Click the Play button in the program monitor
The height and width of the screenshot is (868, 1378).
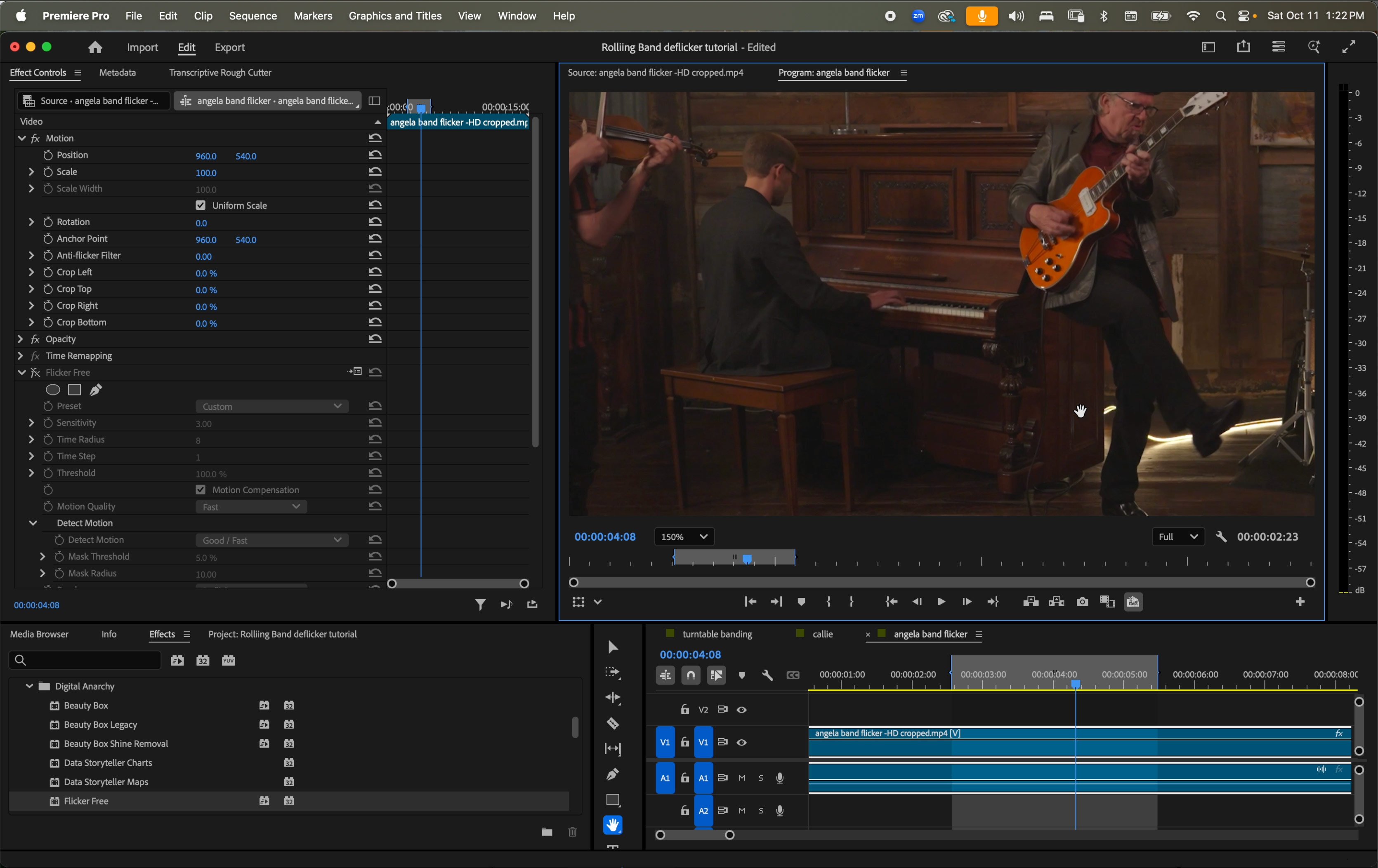click(941, 602)
